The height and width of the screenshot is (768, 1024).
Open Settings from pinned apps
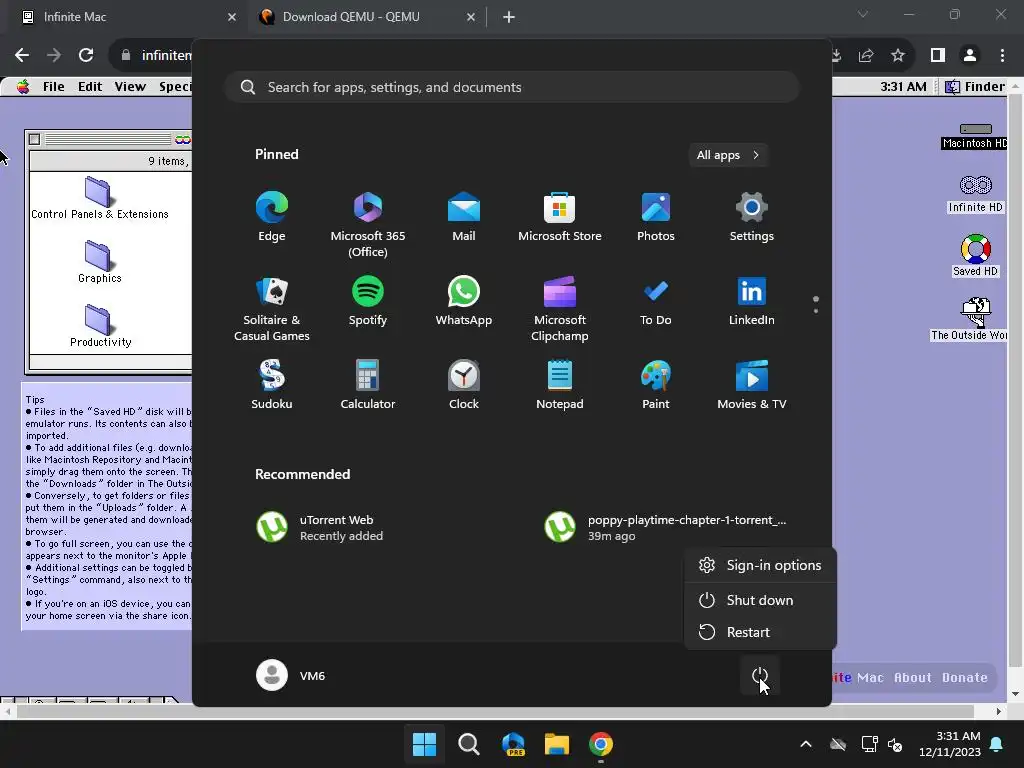point(752,217)
